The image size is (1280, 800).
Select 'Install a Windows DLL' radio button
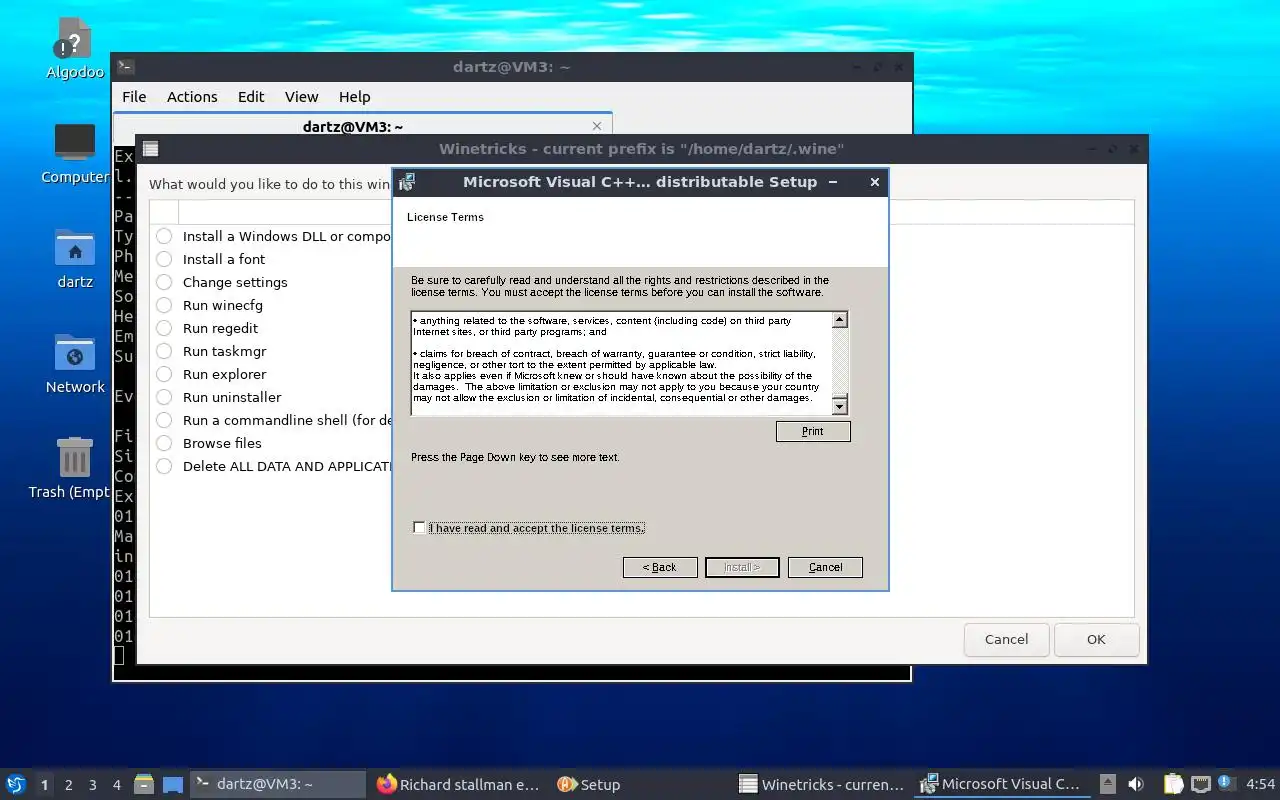click(164, 236)
